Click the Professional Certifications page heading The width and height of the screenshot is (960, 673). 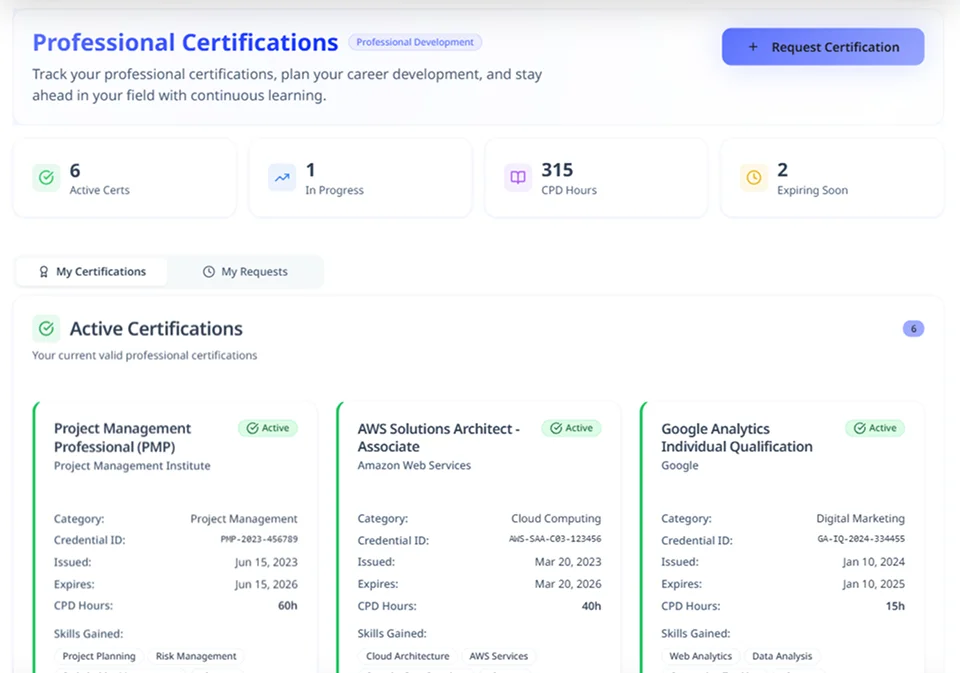tap(185, 42)
